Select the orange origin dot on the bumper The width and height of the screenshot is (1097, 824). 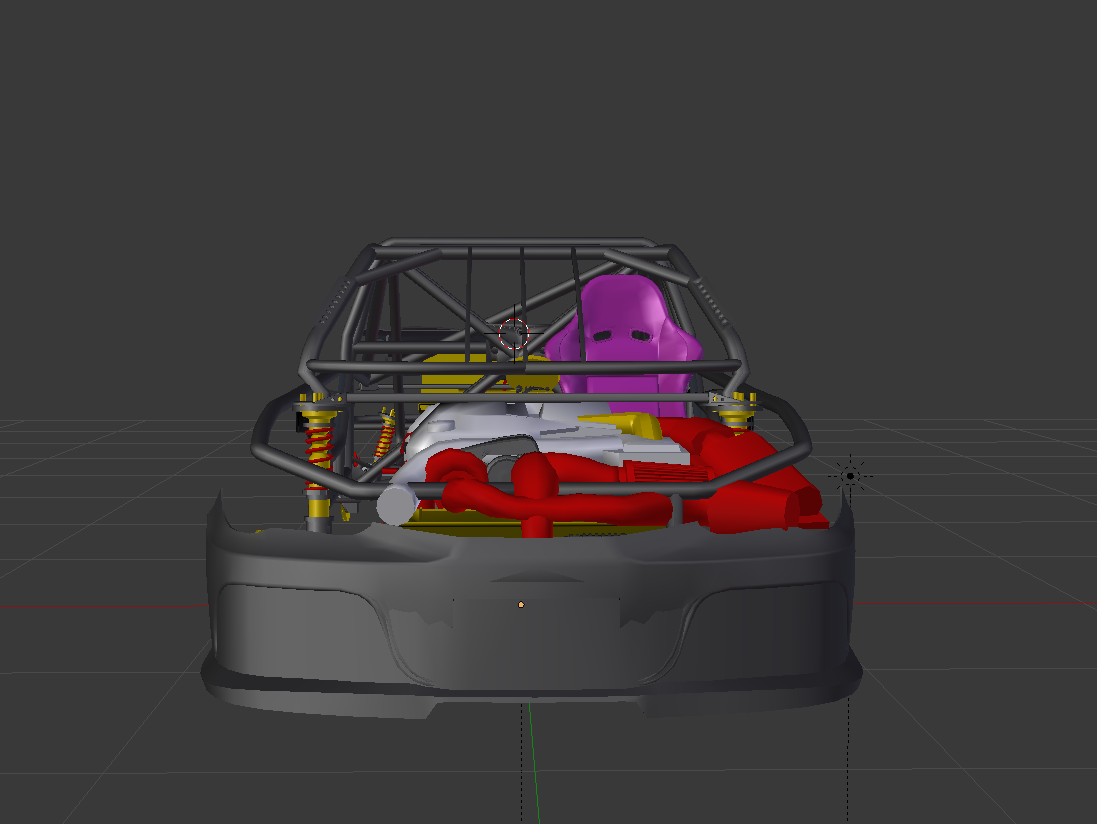click(521, 604)
